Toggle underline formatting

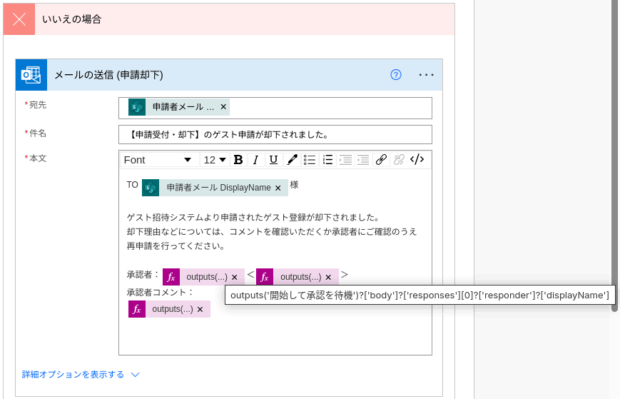(273, 160)
